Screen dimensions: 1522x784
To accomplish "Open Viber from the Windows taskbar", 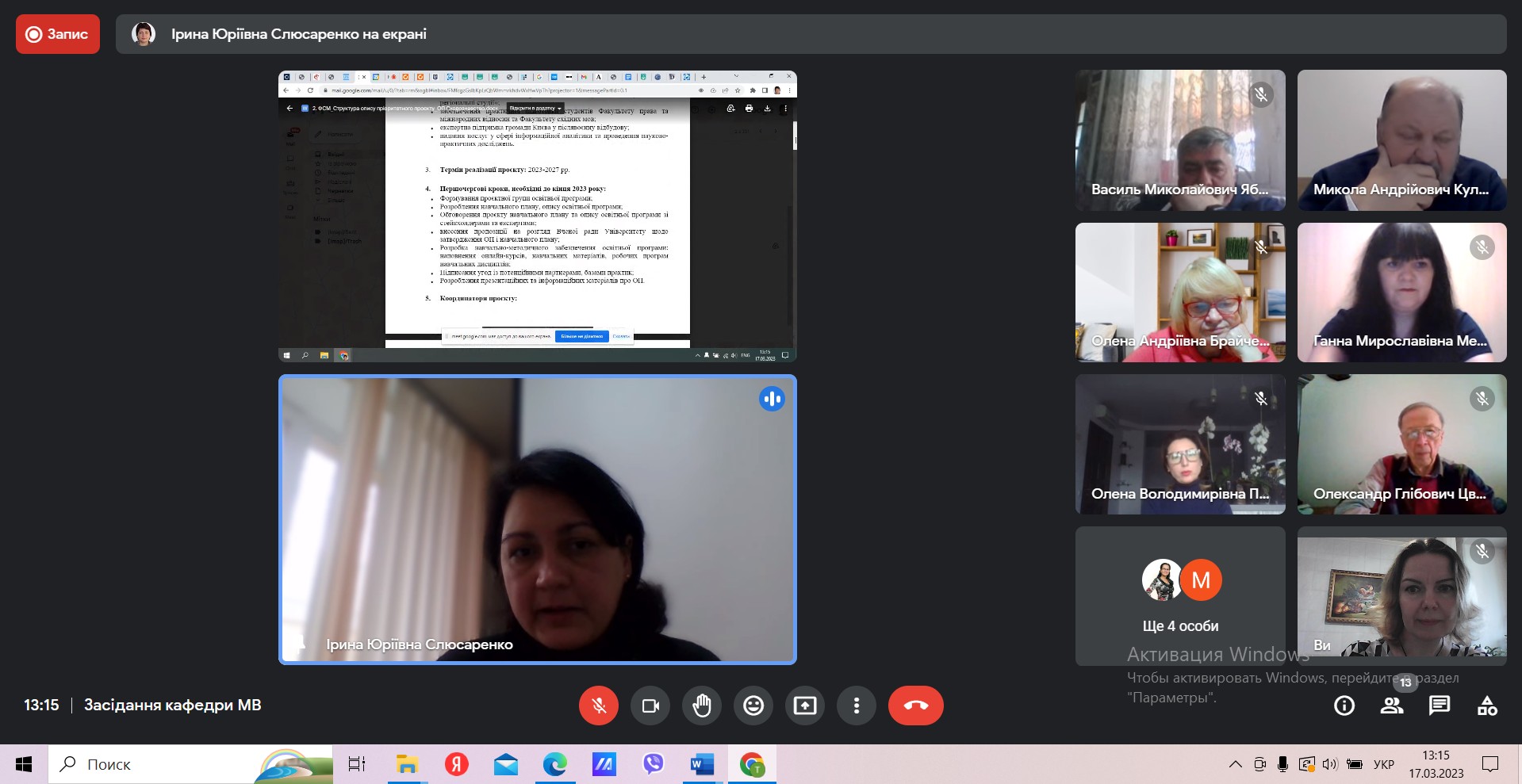I will click(653, 764).
